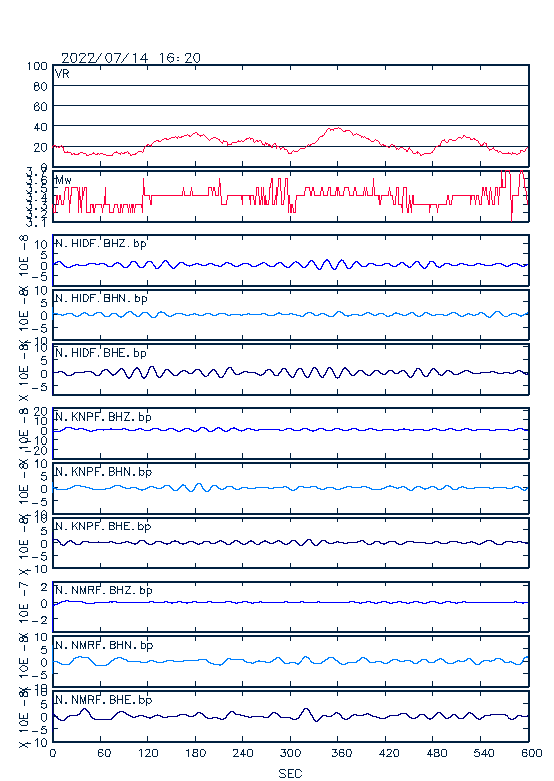Viewport: 554px width, 781px height.
Task: Click the 2022/07/14 16:20 timestamp title
Action: click(x=131, y=58)
